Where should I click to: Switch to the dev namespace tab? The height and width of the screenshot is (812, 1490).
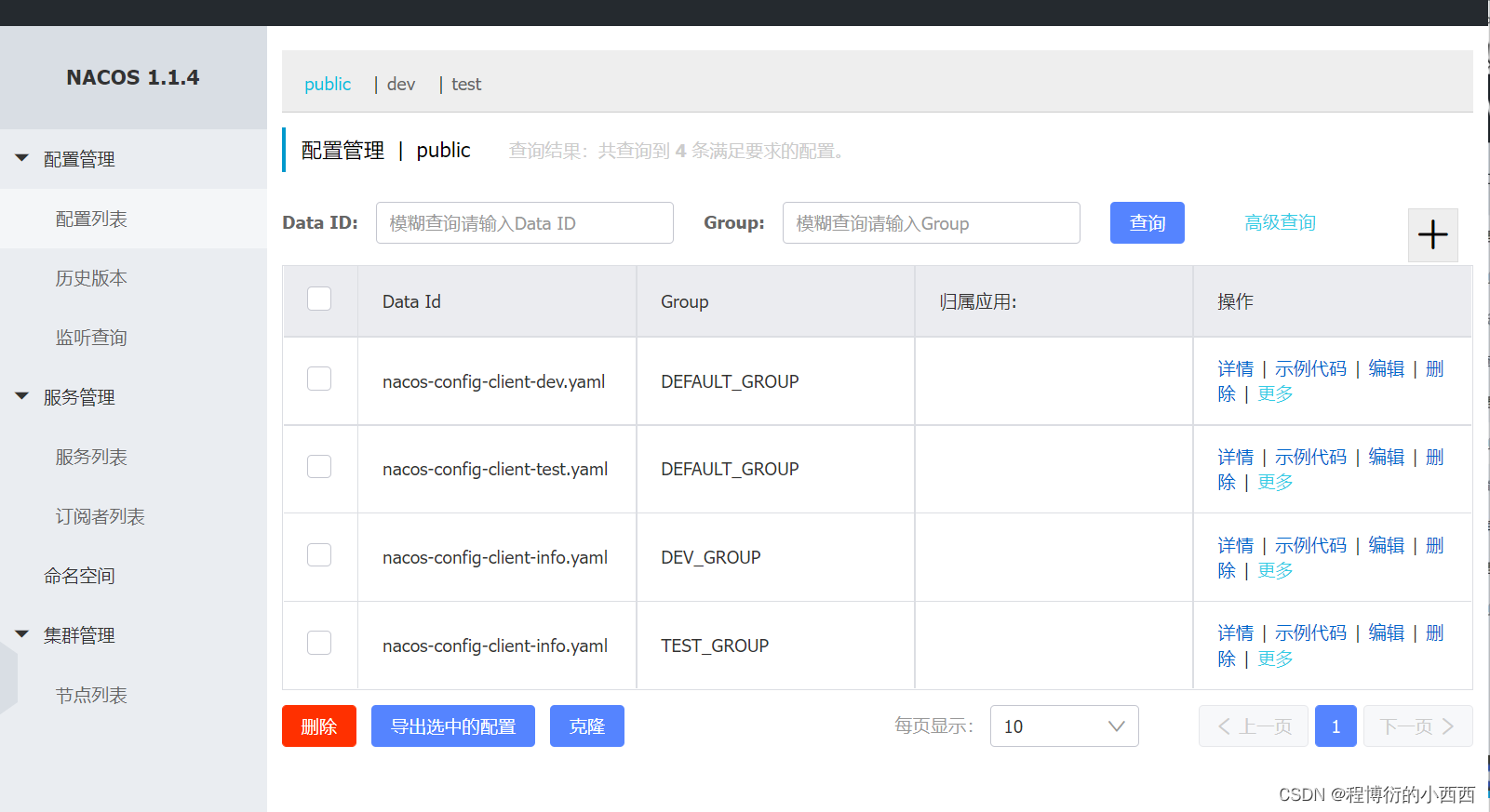coord(401,85)
